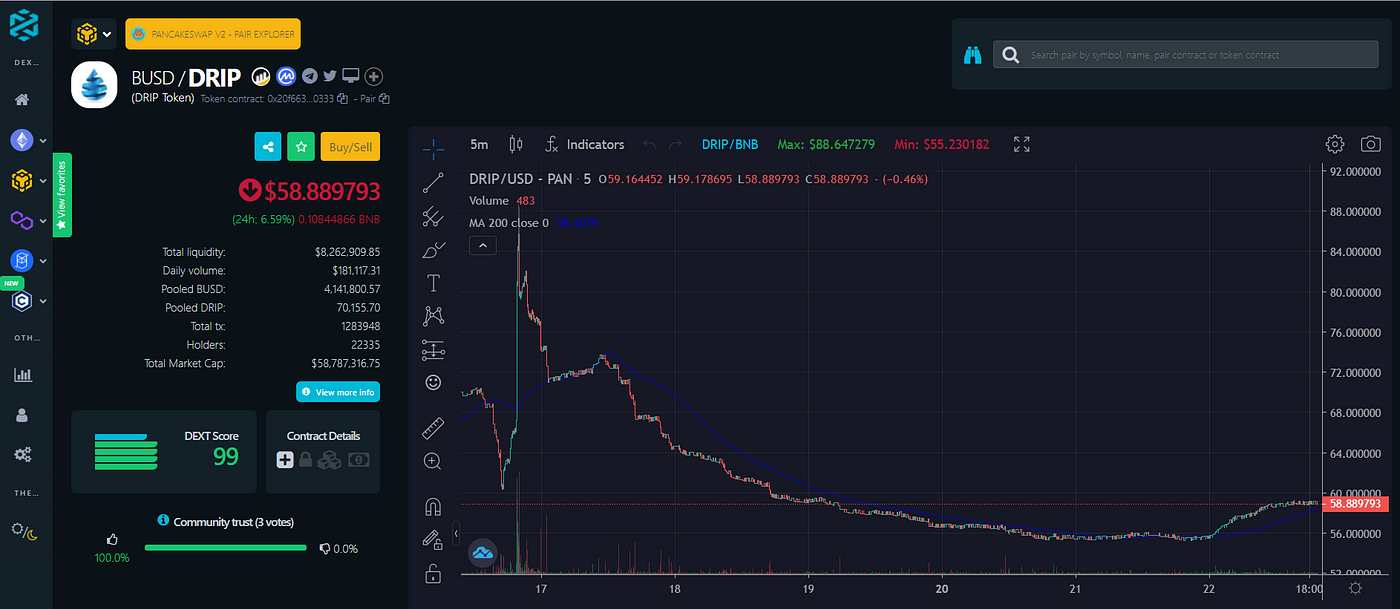
Task: Click the binoculars icon next to search
Action: pyautogui.click(x=972, y=55)
